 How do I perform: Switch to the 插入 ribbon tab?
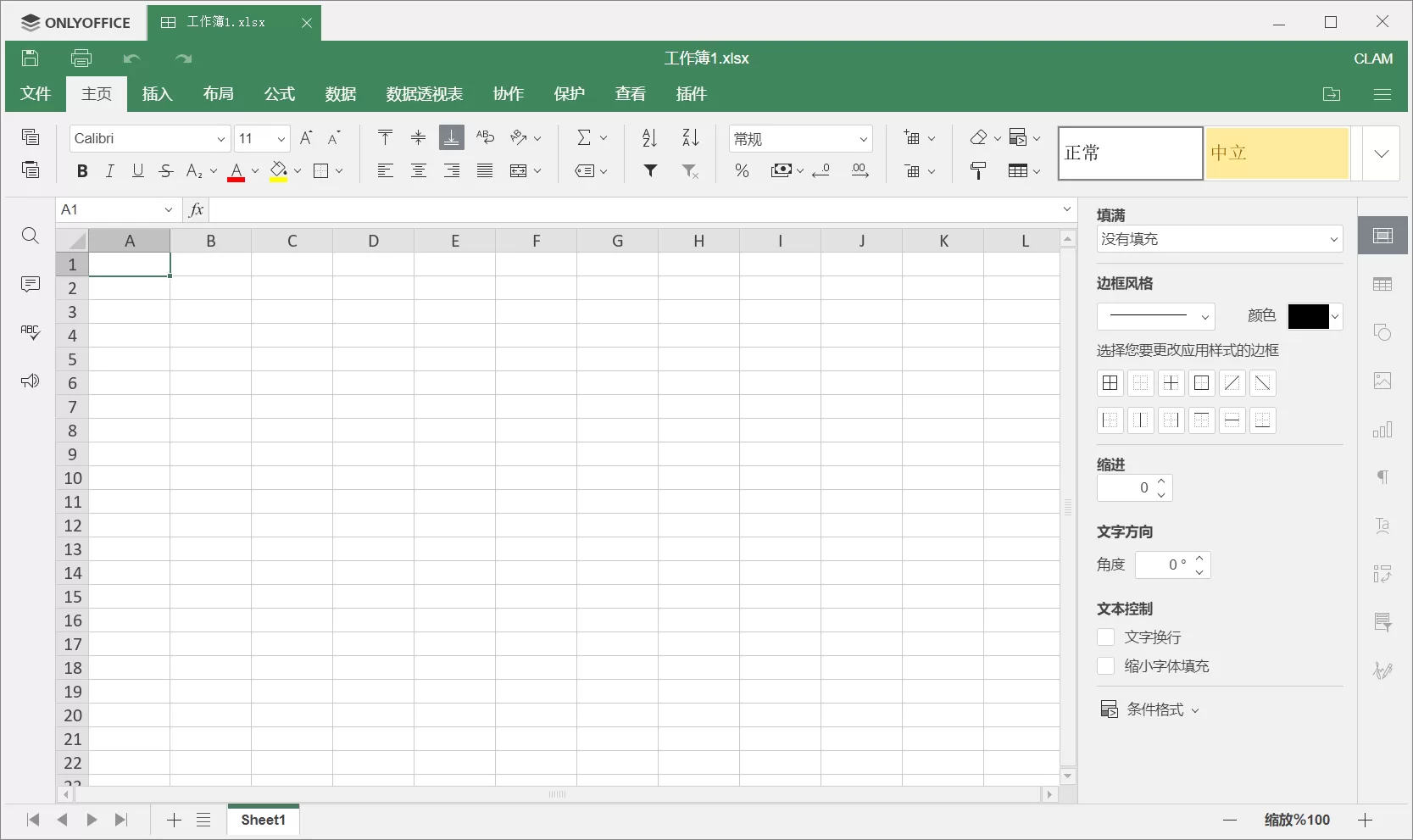point(156,94)
